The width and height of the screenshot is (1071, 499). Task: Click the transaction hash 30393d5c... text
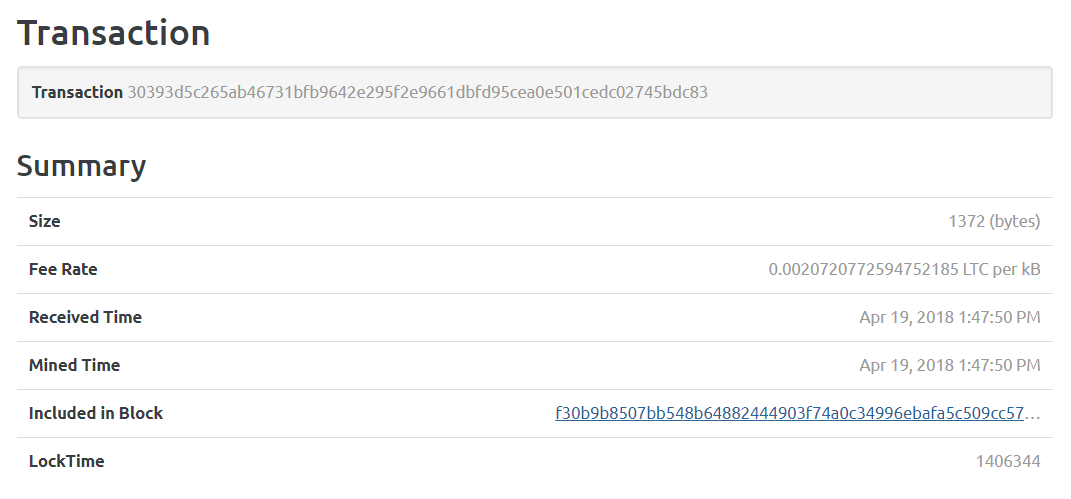(417, 92)
